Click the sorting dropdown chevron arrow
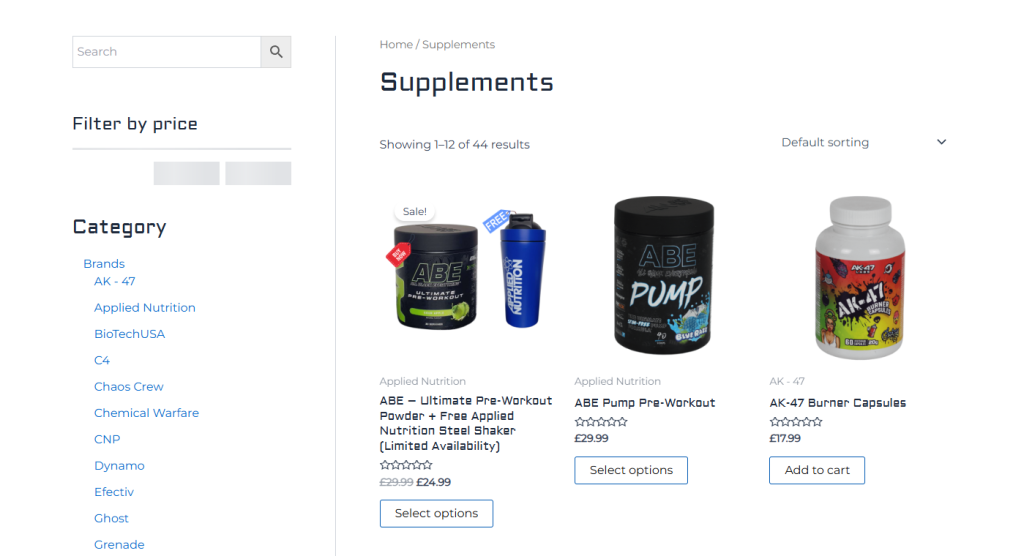 tap(941, 142)
